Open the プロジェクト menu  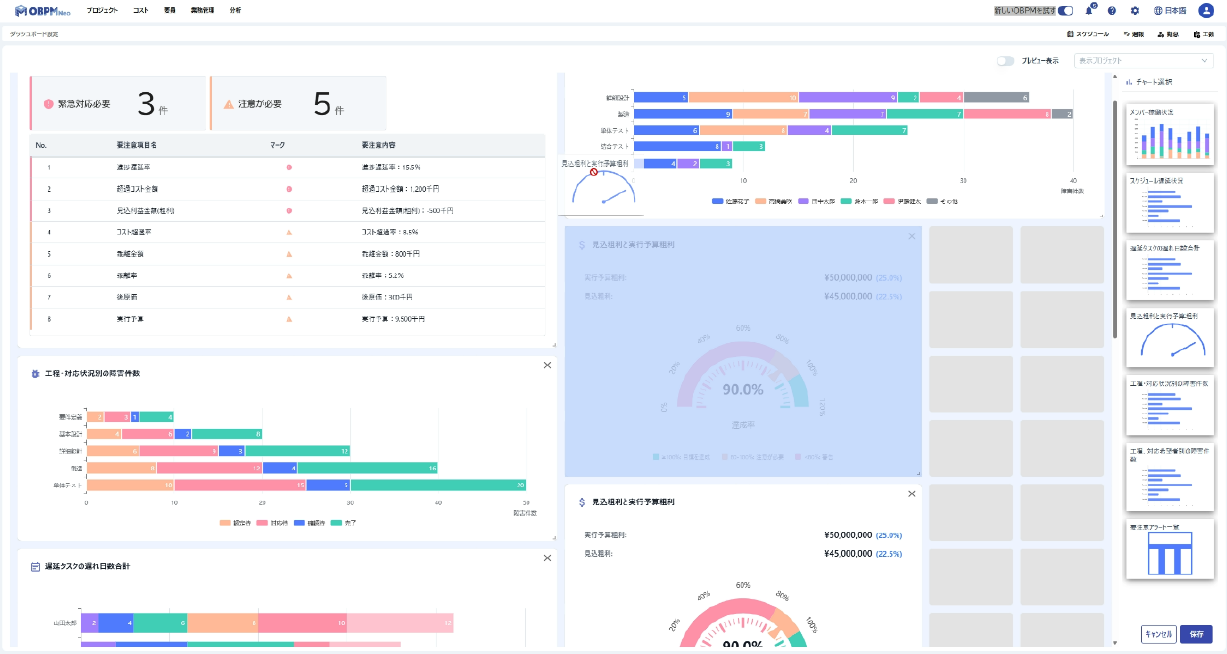[x=102, y=10]
